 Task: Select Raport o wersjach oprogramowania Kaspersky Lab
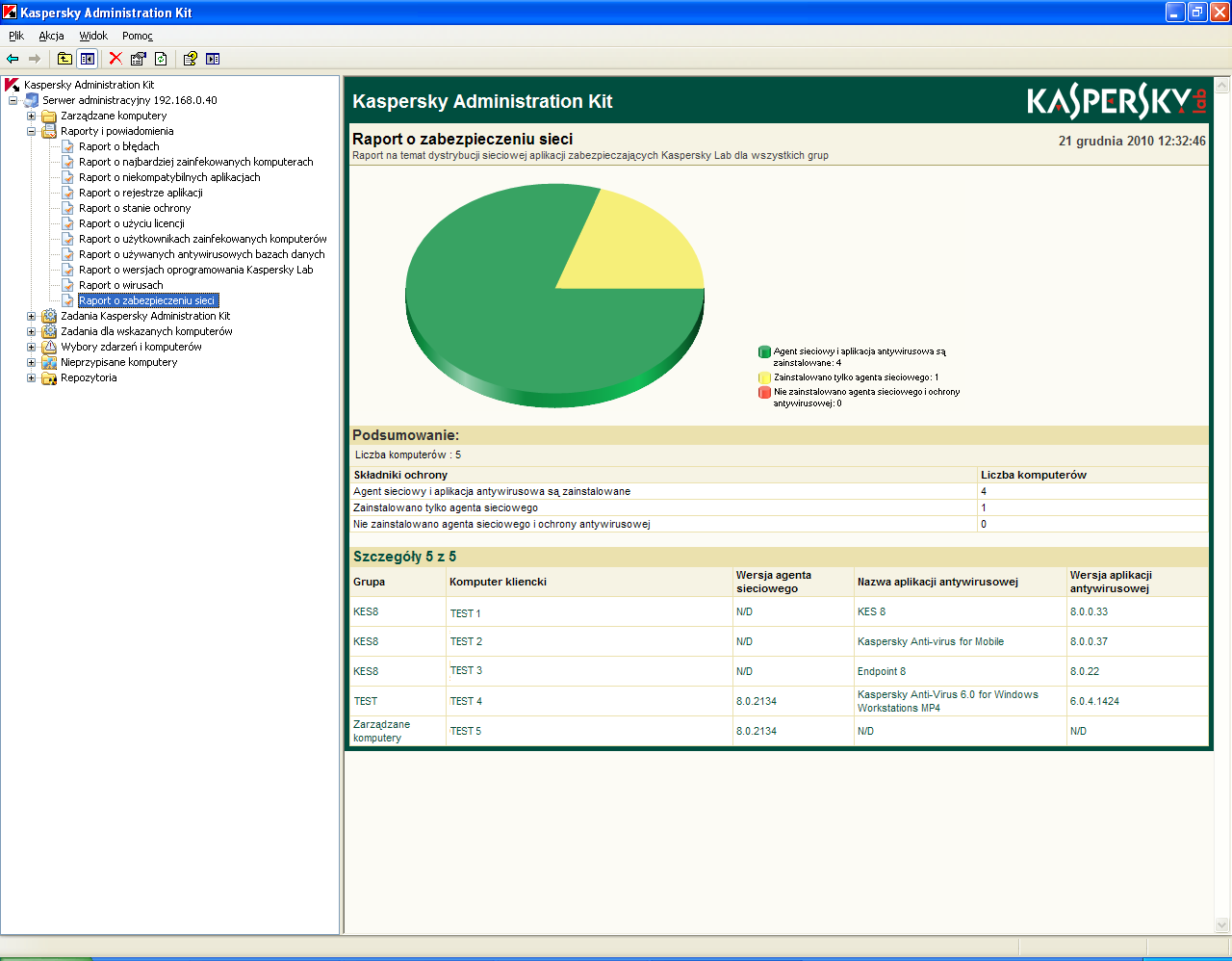(x=196, y=270)
